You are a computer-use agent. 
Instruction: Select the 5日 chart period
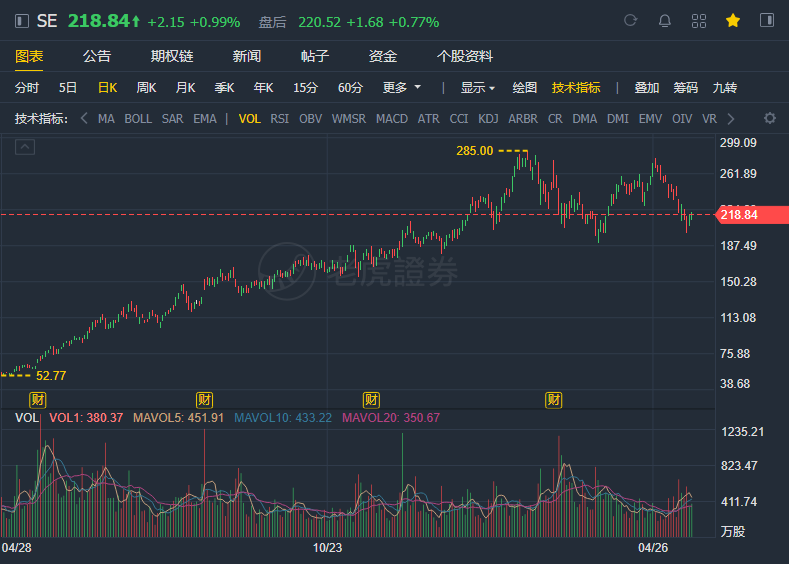[68, 88]
